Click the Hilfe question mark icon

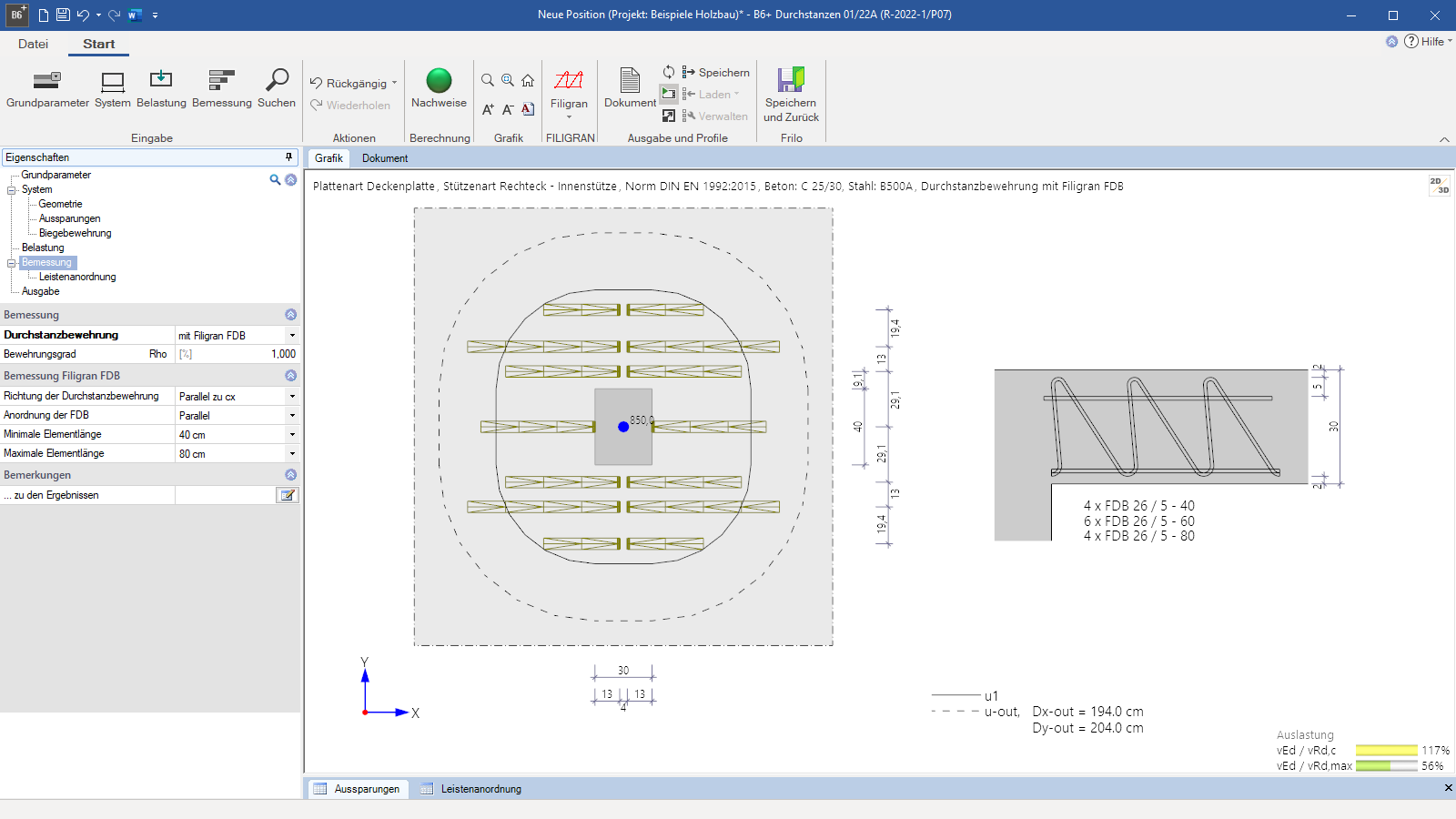point(1411,41)
